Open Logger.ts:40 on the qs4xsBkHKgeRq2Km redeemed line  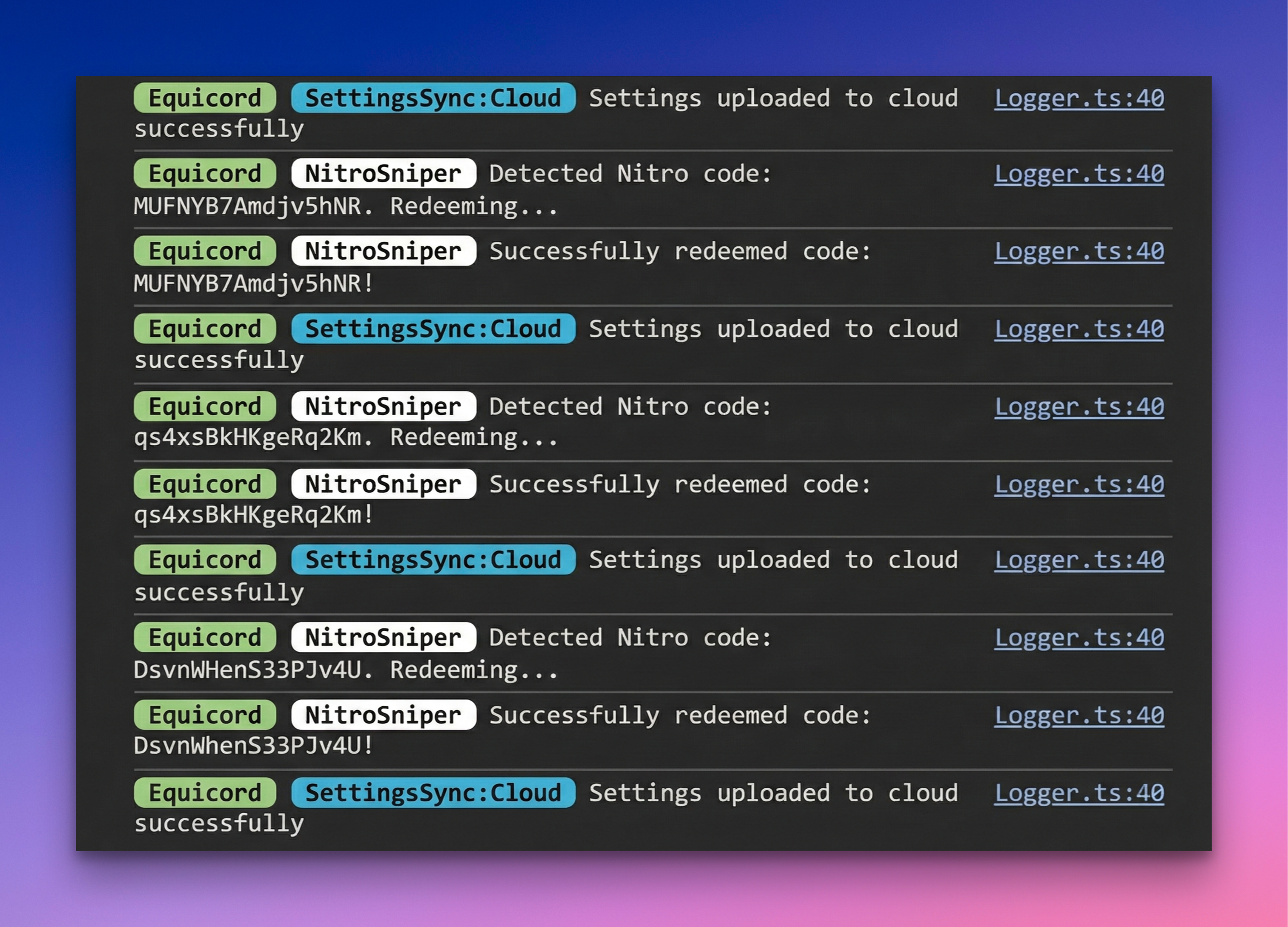(1079, 484)
